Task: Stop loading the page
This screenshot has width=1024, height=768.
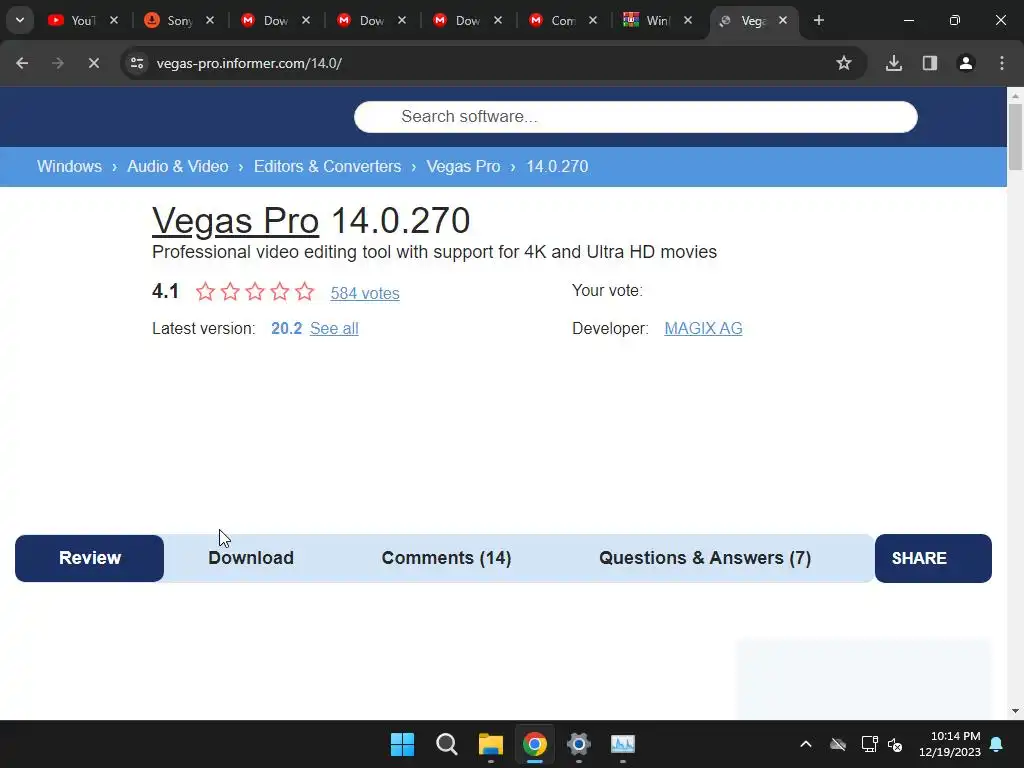Action: click(93, 63)
